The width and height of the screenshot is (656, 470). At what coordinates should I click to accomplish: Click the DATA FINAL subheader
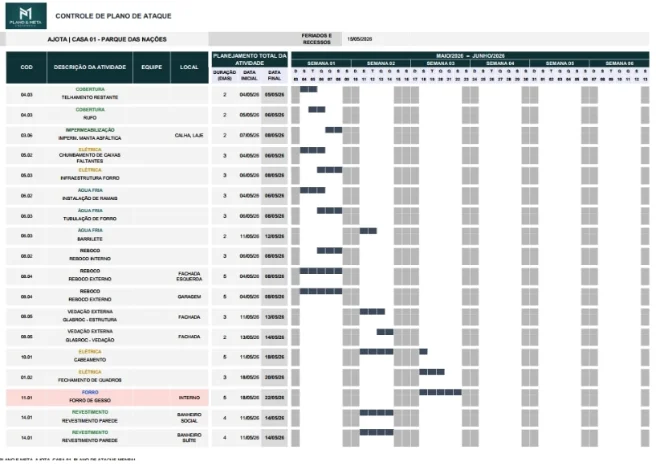coord(274,75)
